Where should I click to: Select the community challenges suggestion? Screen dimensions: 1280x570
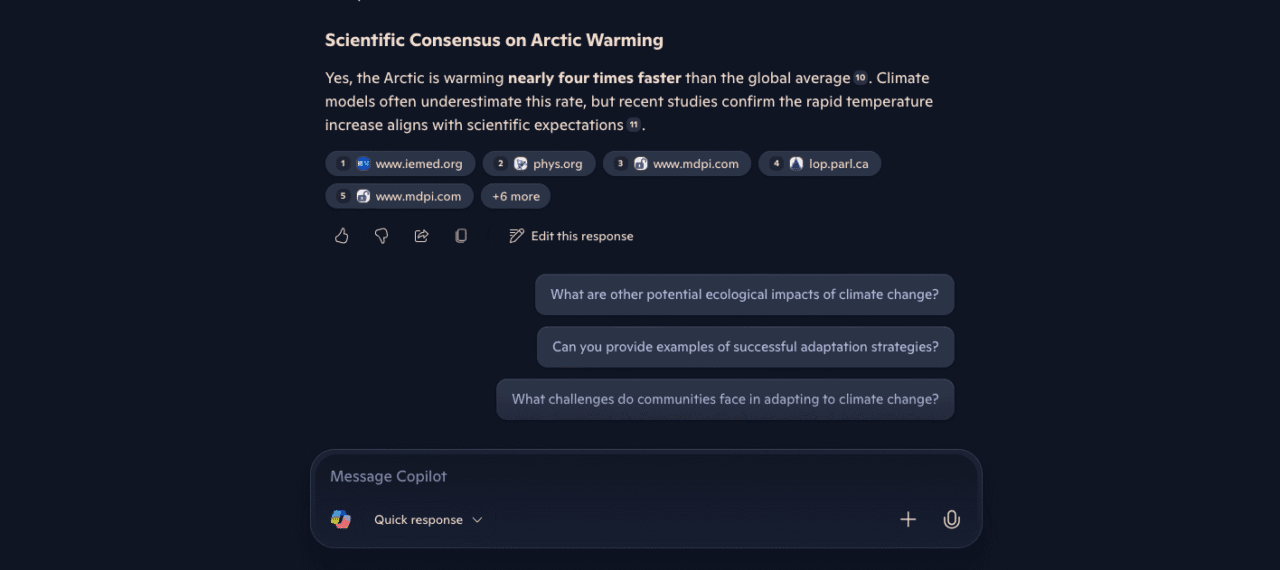coord(725,399)
